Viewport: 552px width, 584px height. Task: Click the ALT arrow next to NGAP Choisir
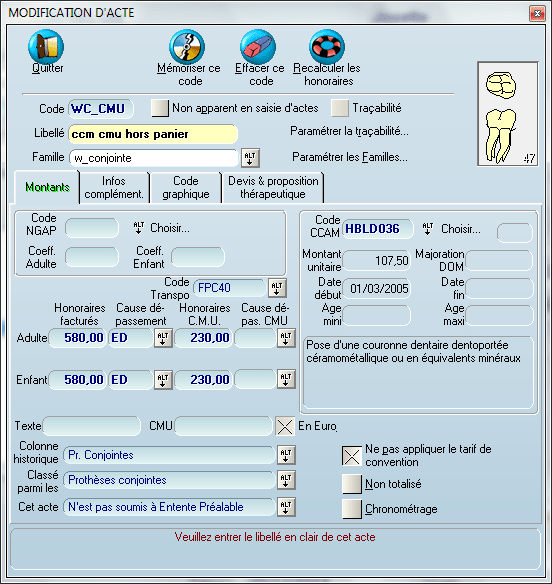(x=139, y=227)
